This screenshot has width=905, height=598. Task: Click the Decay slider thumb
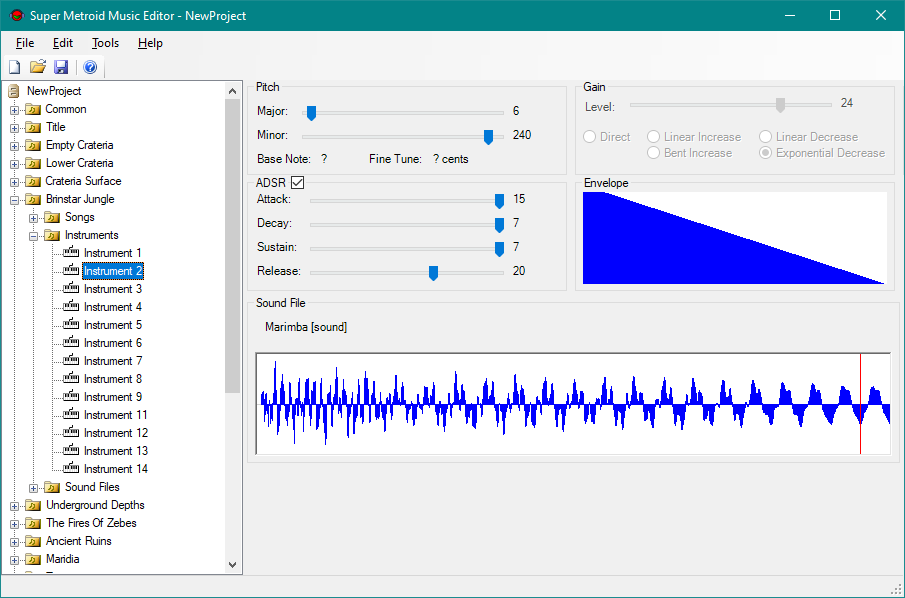click(x=499, y=225)
